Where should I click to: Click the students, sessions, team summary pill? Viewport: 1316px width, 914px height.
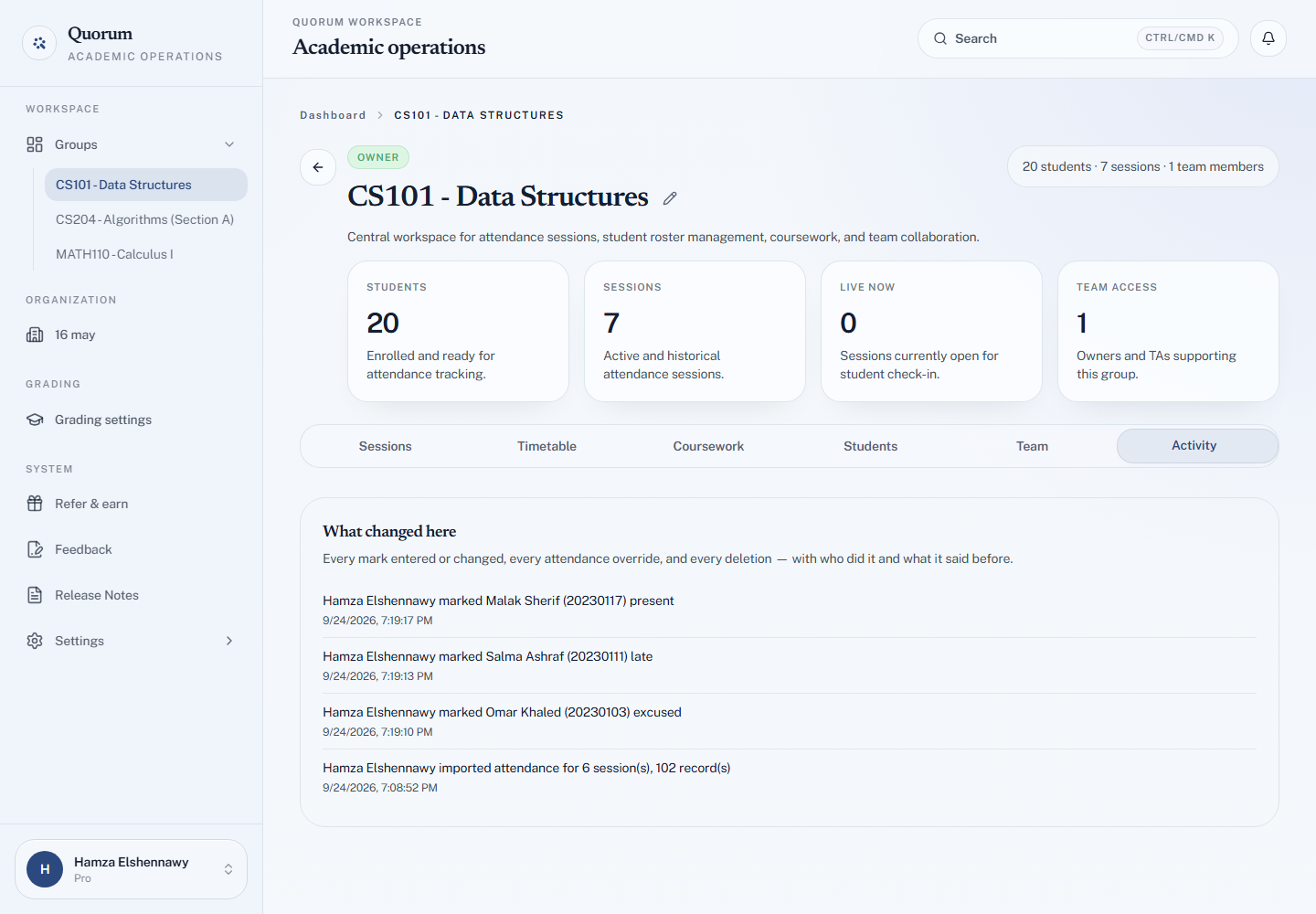pos(1143,166)
